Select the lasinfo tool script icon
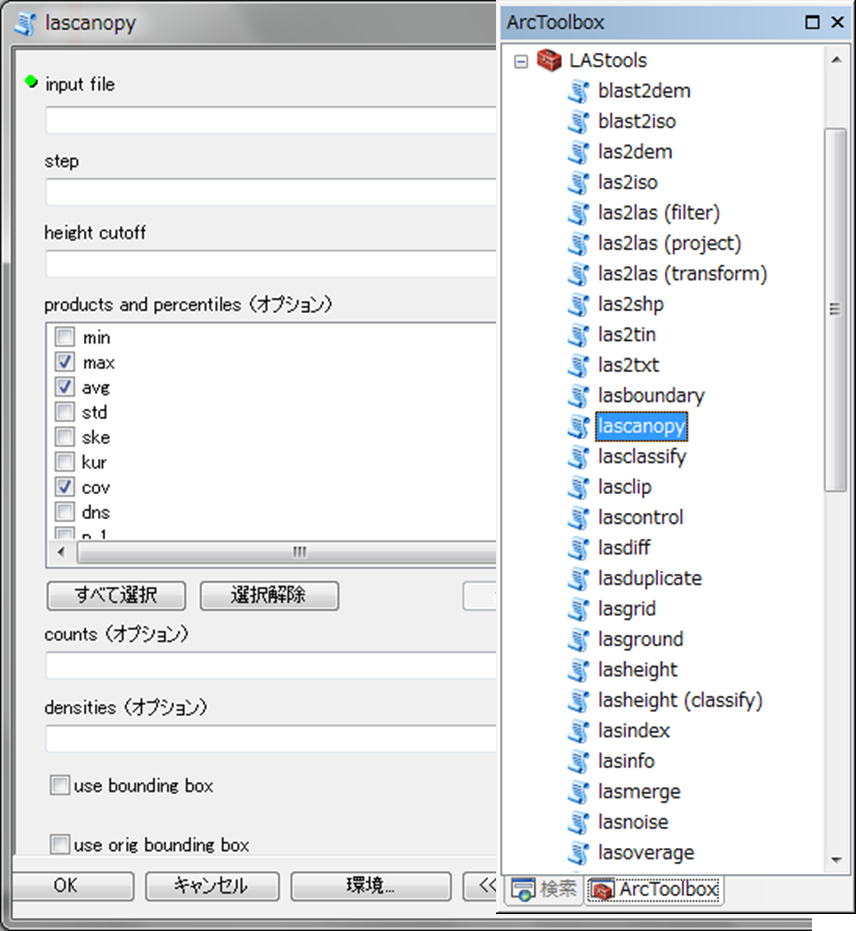The height and width of the screenshot is (931, 856). pos(578,762)
